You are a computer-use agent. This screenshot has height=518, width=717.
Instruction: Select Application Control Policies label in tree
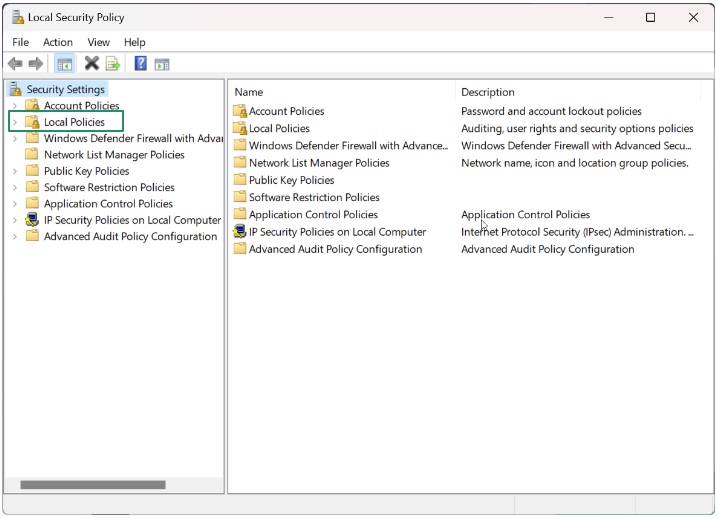[108, 203]
